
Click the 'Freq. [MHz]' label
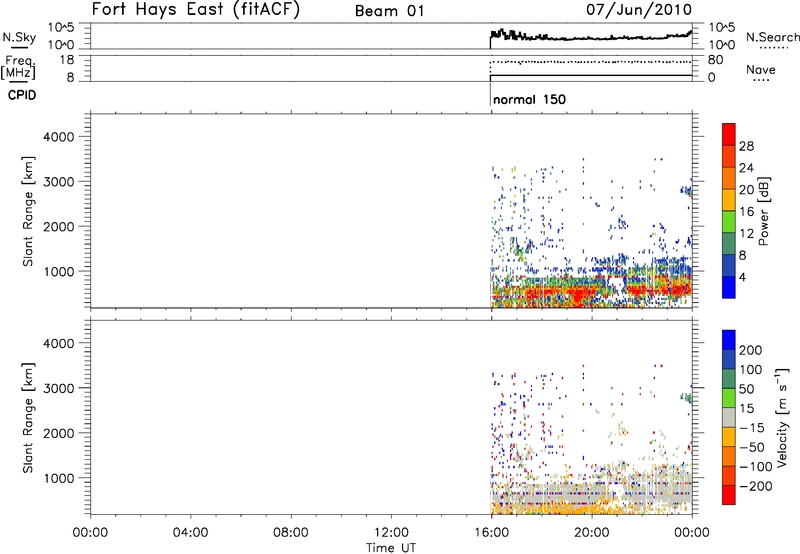pos(18,67)
